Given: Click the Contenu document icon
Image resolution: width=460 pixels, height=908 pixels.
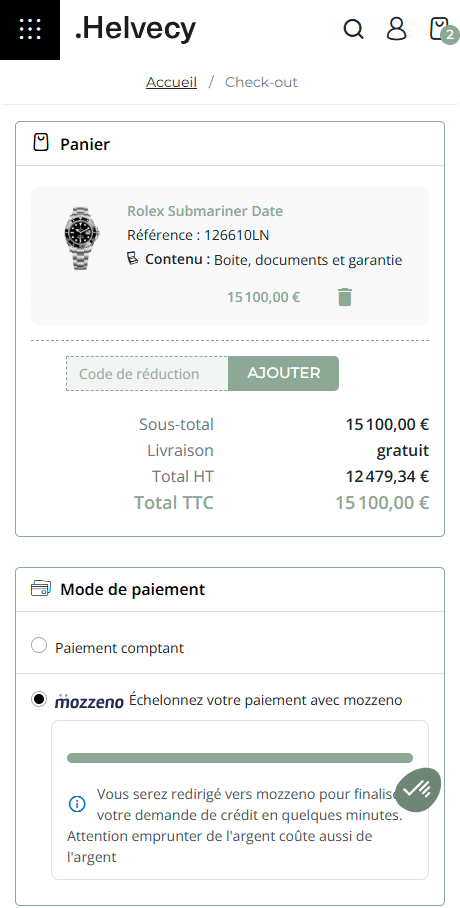Looking at the screenshot, I should pyautogui.click(x=133, y=259).
